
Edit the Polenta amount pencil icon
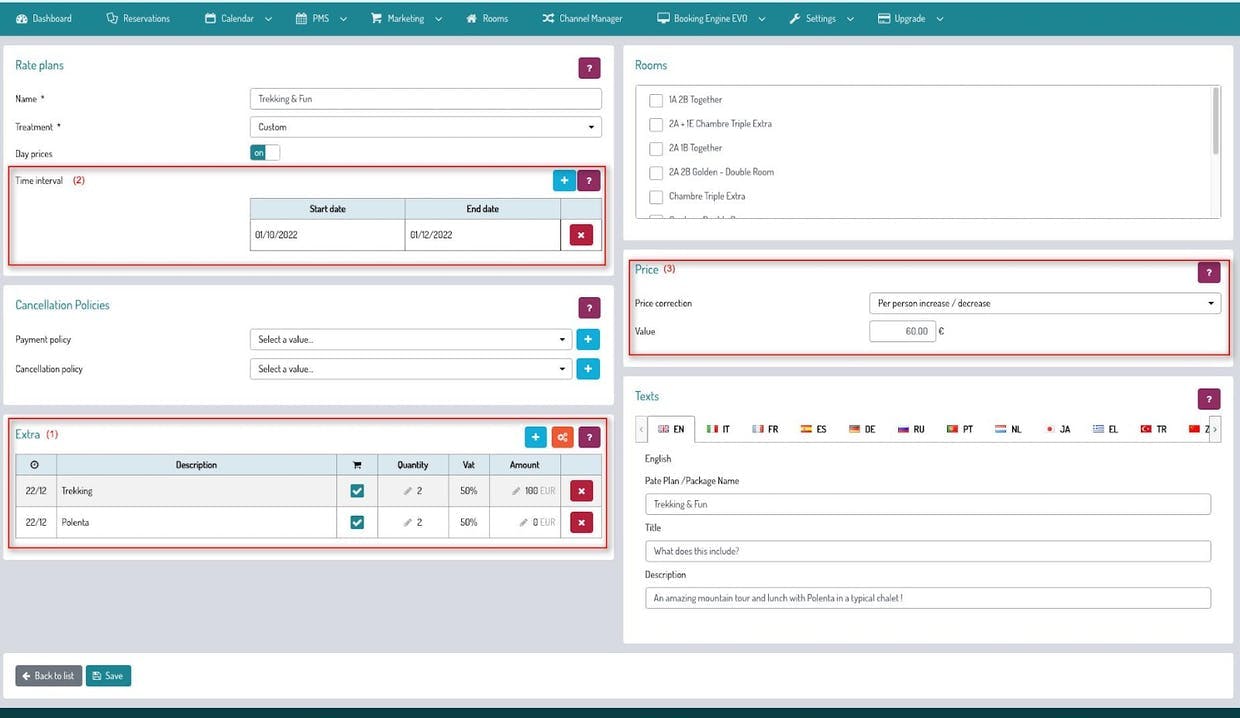[524, 522]
